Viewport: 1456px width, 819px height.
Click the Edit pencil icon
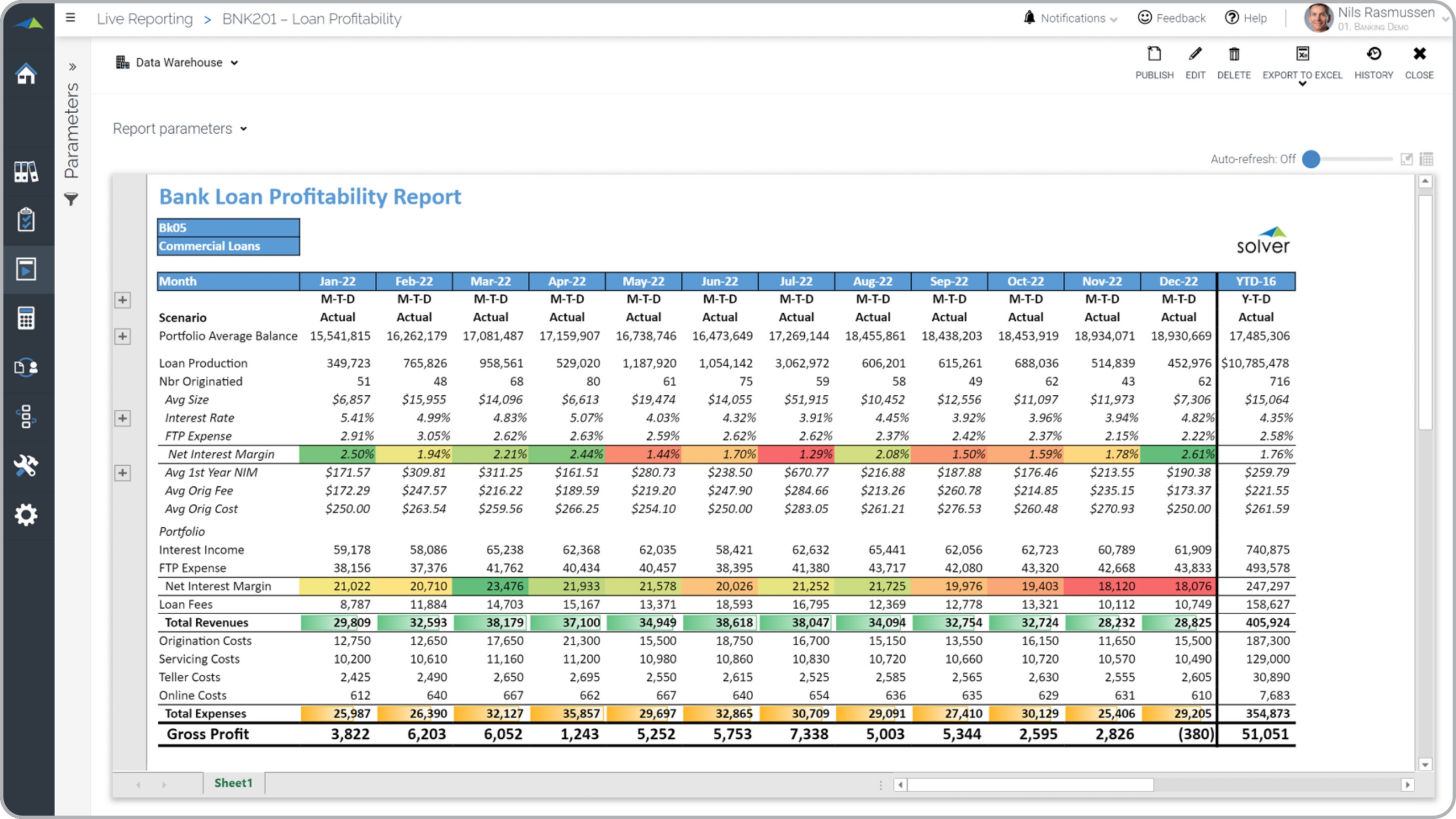1195,55
